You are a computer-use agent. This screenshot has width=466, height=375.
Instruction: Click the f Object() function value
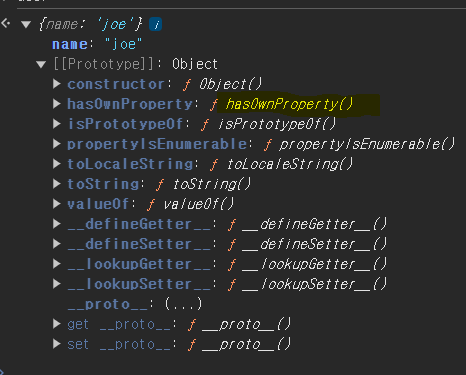[x=222, y=84]
